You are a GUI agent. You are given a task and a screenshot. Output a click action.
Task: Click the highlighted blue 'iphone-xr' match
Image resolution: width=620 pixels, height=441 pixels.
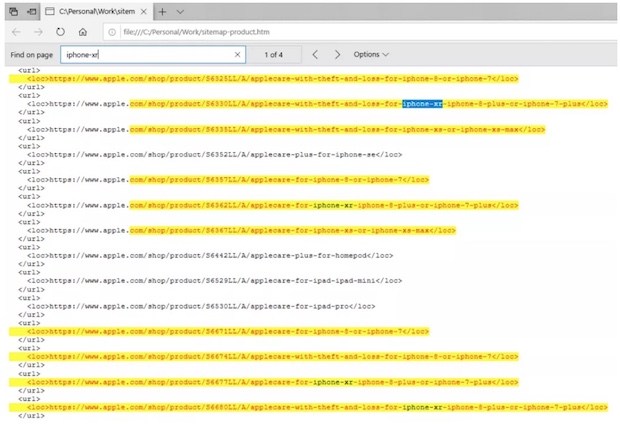coord(422,104)
